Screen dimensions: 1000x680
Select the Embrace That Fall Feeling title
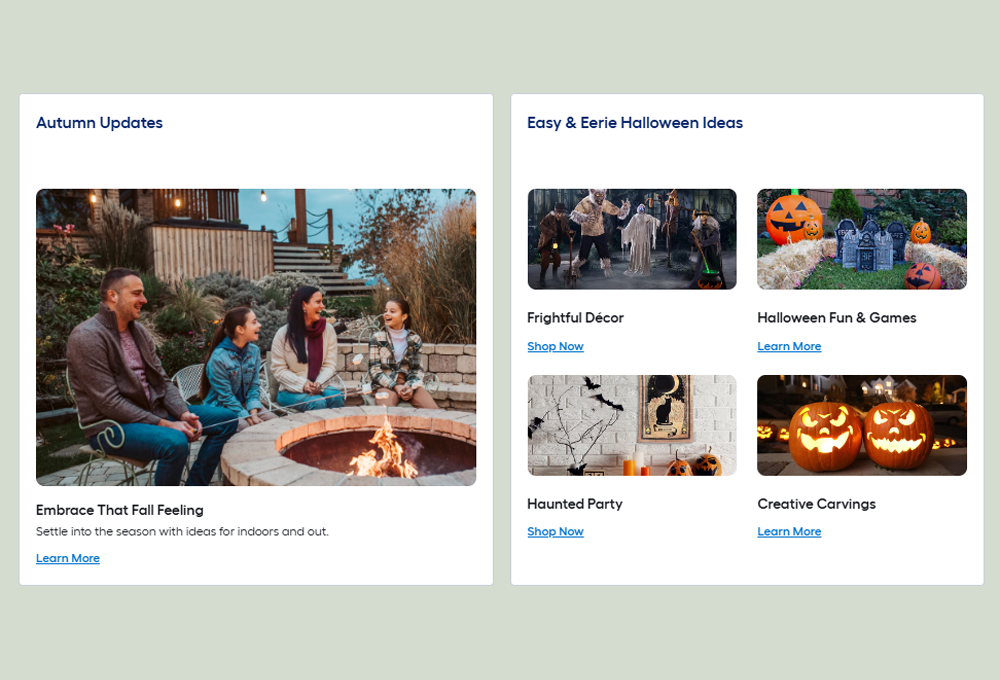[x=120, y=510]
